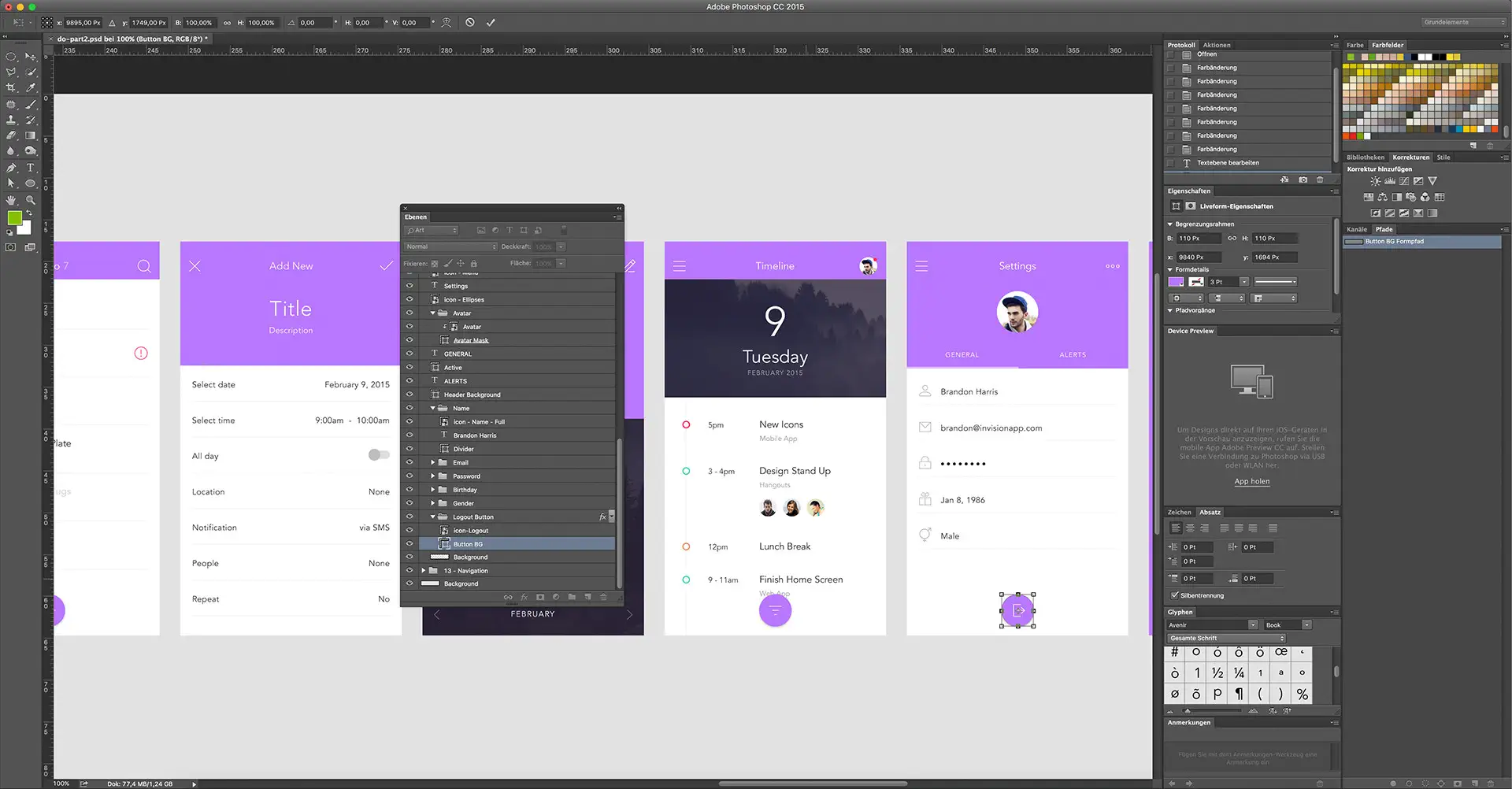Select the Horizontal Type tool
The width and height of the screenshot is (1512, 789).
tap(31, 168)
